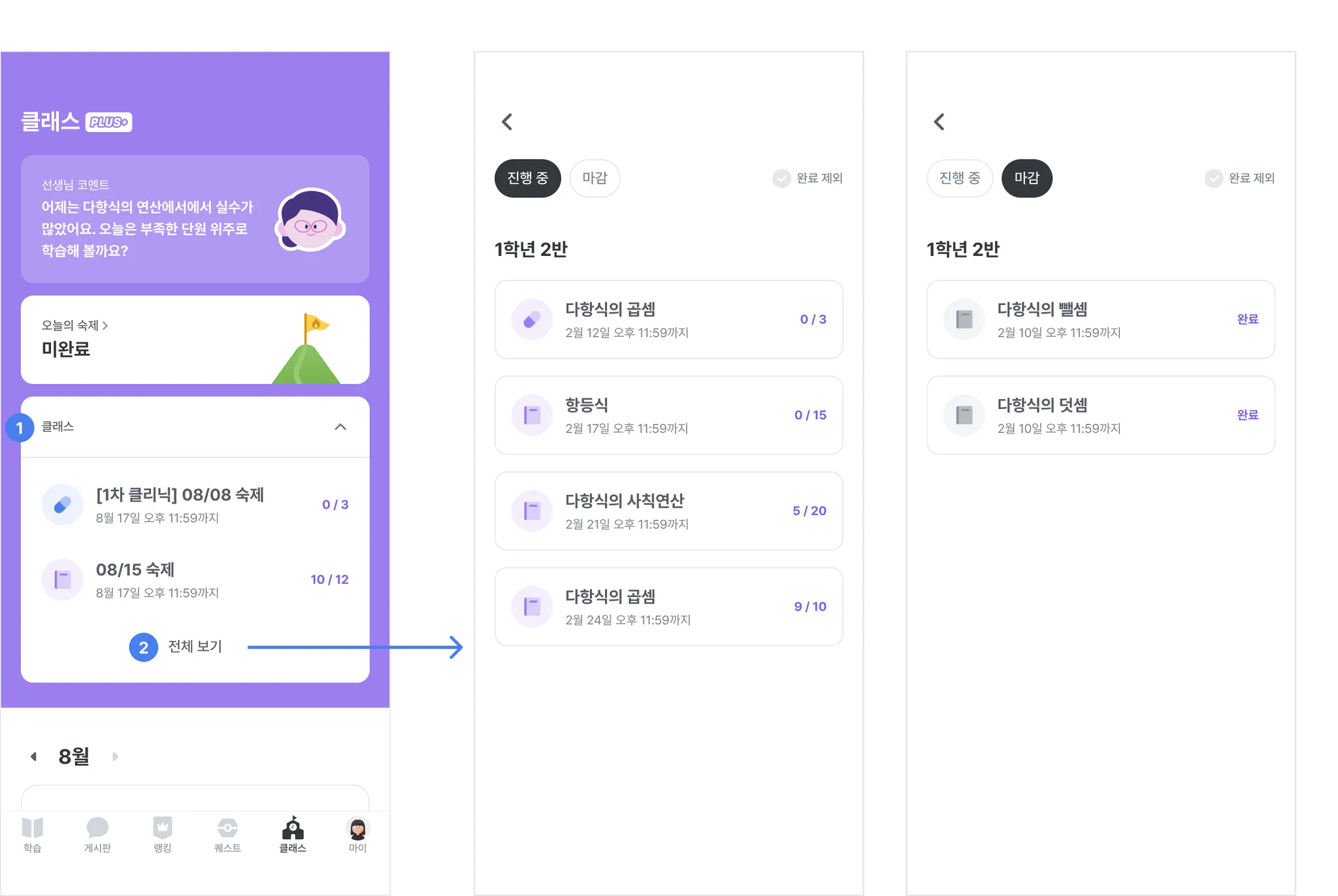This screenshot has height=896, width=1338.
Task: Tap the PLUS badge next to 클래스 title
Action: pos(109,122)
